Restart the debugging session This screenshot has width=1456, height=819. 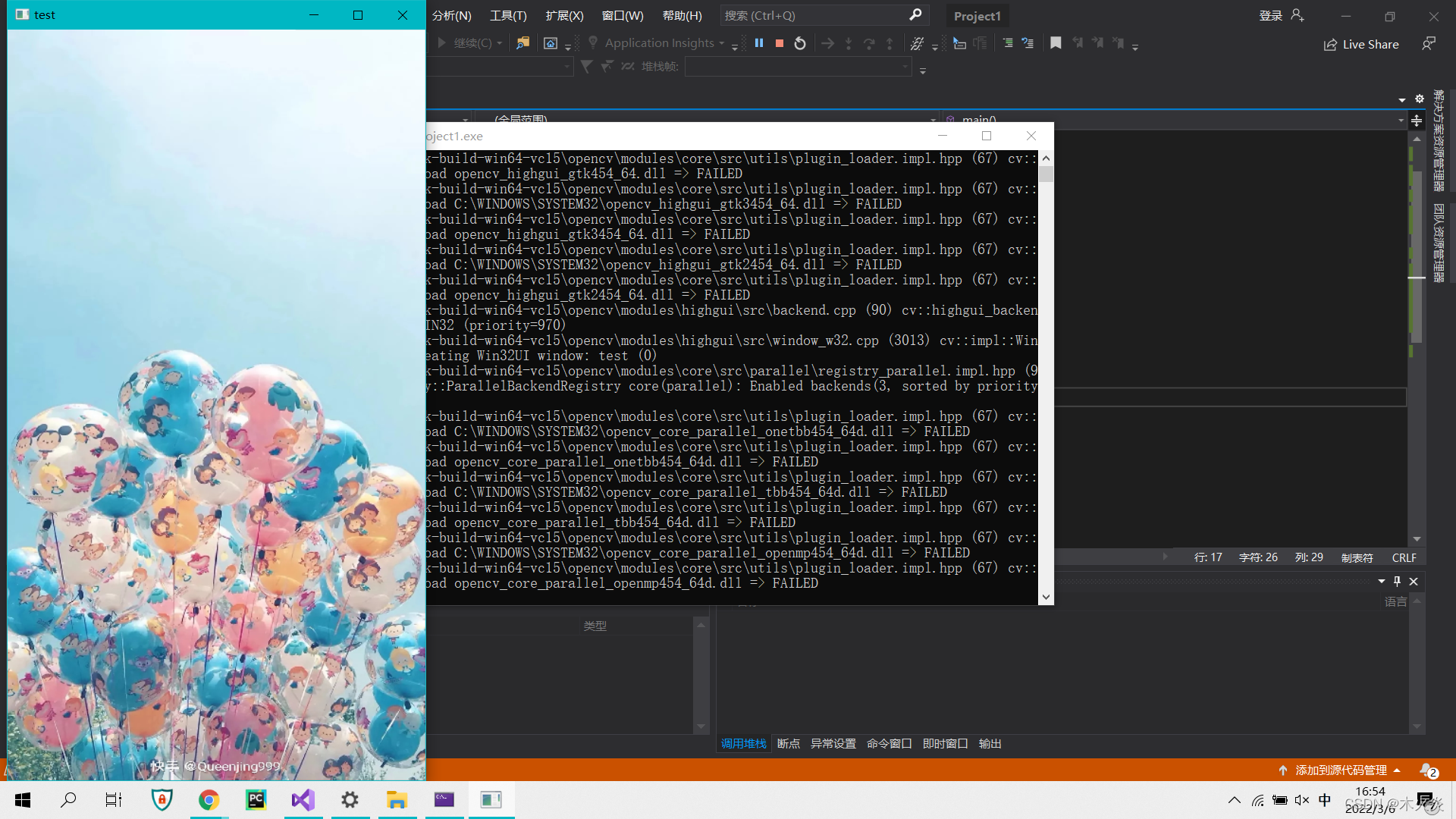800,43
